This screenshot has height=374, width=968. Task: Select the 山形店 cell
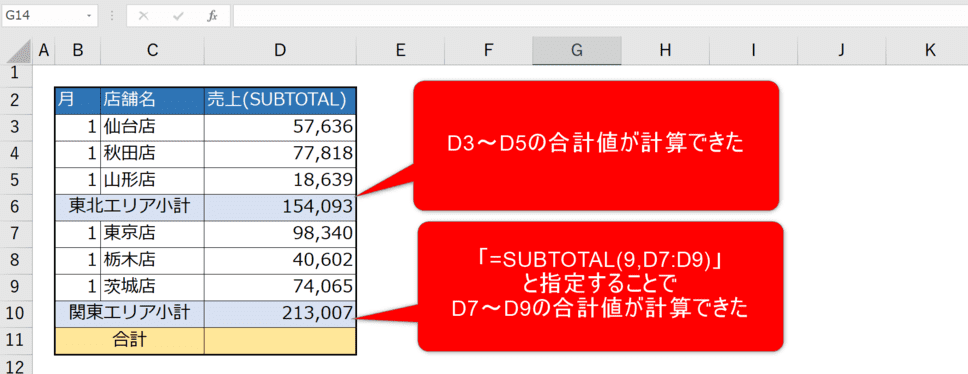152,180
